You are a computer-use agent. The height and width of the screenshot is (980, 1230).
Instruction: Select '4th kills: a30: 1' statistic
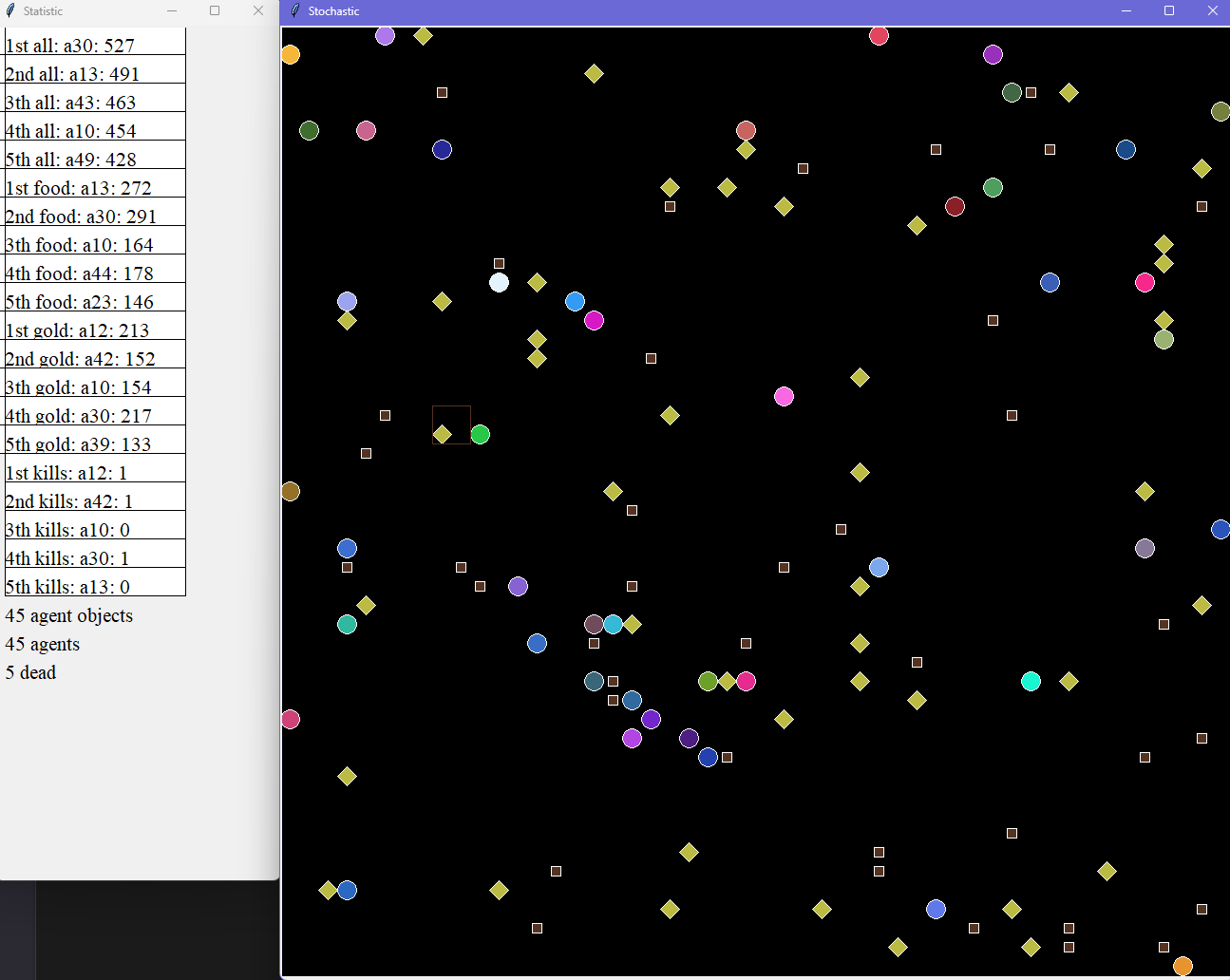click(95, 554)
